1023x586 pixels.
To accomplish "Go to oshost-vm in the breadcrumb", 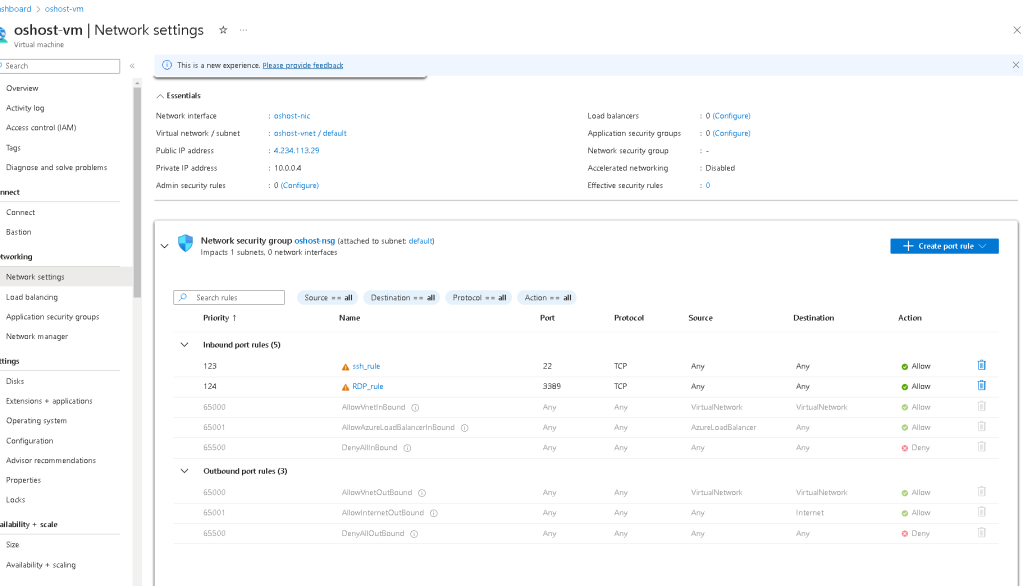I will (x=64, y=9).
